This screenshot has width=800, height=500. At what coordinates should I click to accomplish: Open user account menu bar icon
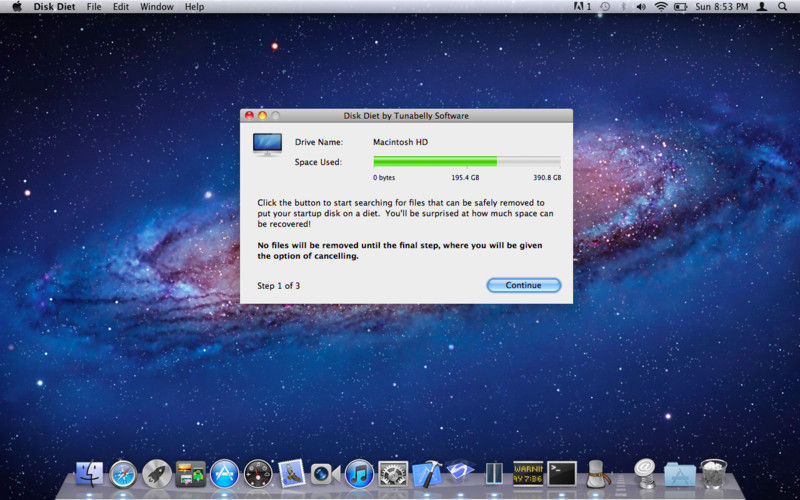(x=762, y=7)
